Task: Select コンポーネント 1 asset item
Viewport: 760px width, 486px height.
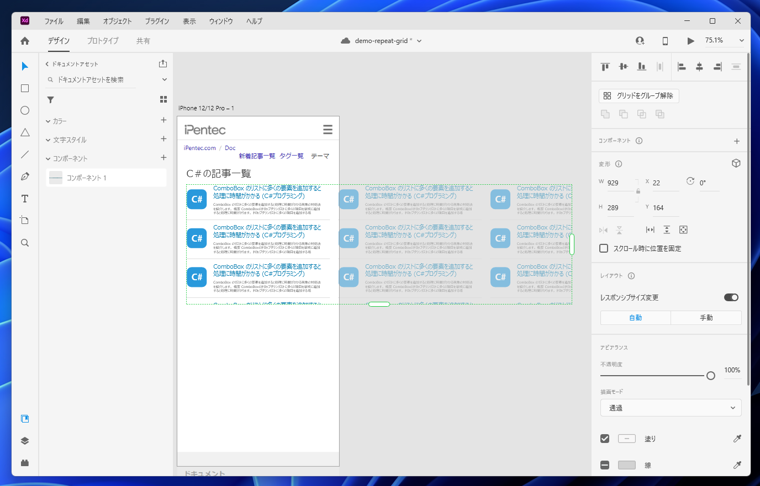Action: 106,178
